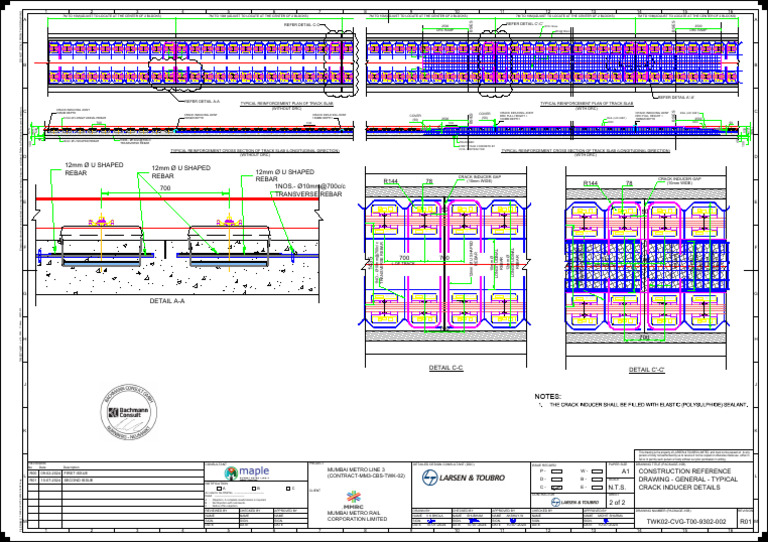The image size is (768, 542).
Task: Tick the checkbox labeled B under maple
Action: pos(254,489)
